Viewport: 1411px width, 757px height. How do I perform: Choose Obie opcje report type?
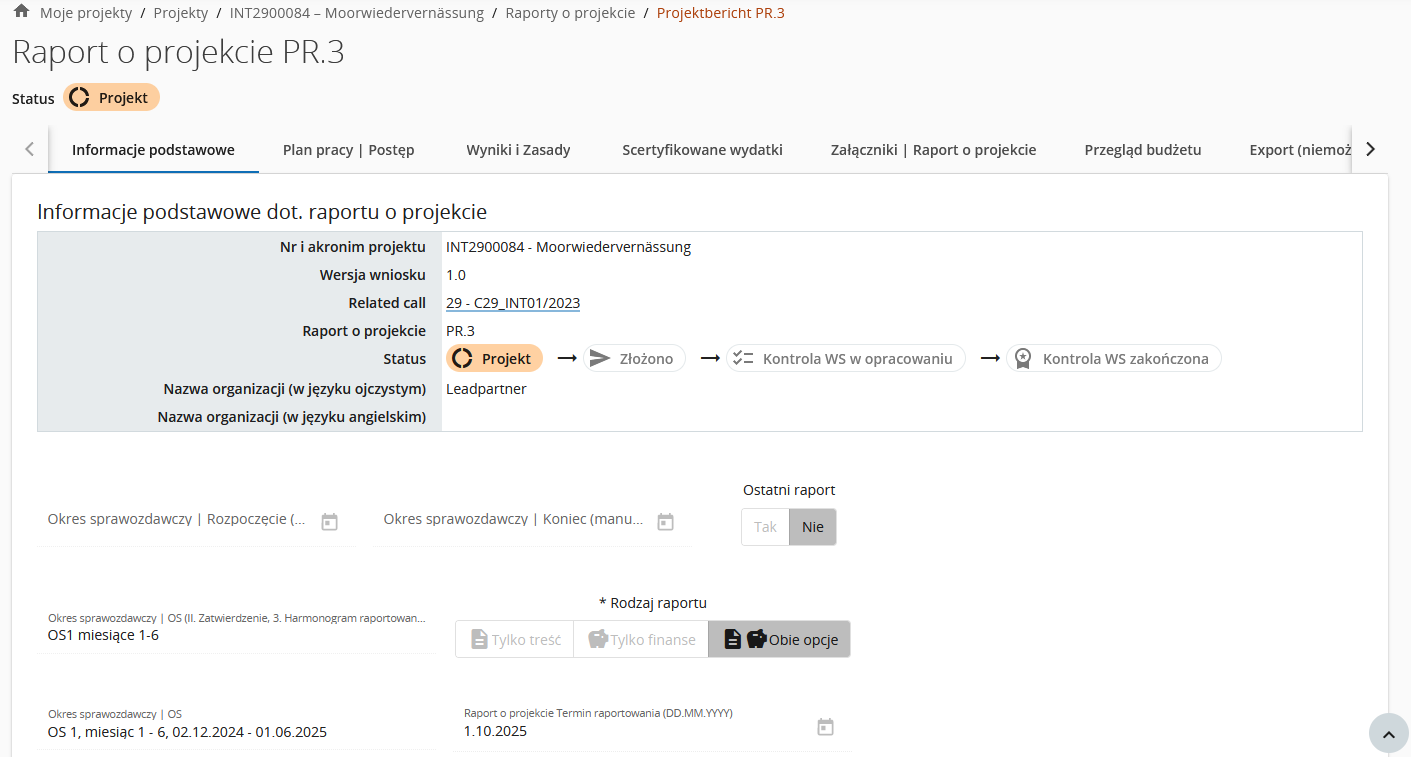point(779,639)
